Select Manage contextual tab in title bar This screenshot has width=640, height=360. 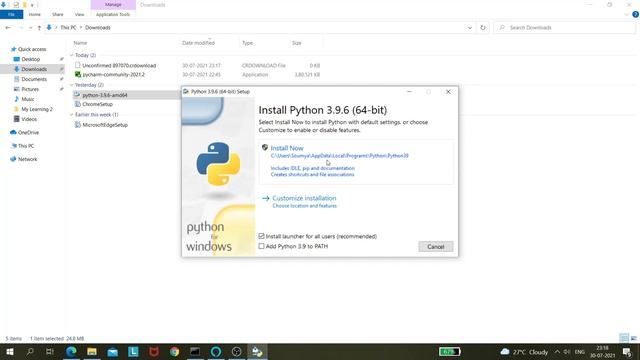(113, 4)
